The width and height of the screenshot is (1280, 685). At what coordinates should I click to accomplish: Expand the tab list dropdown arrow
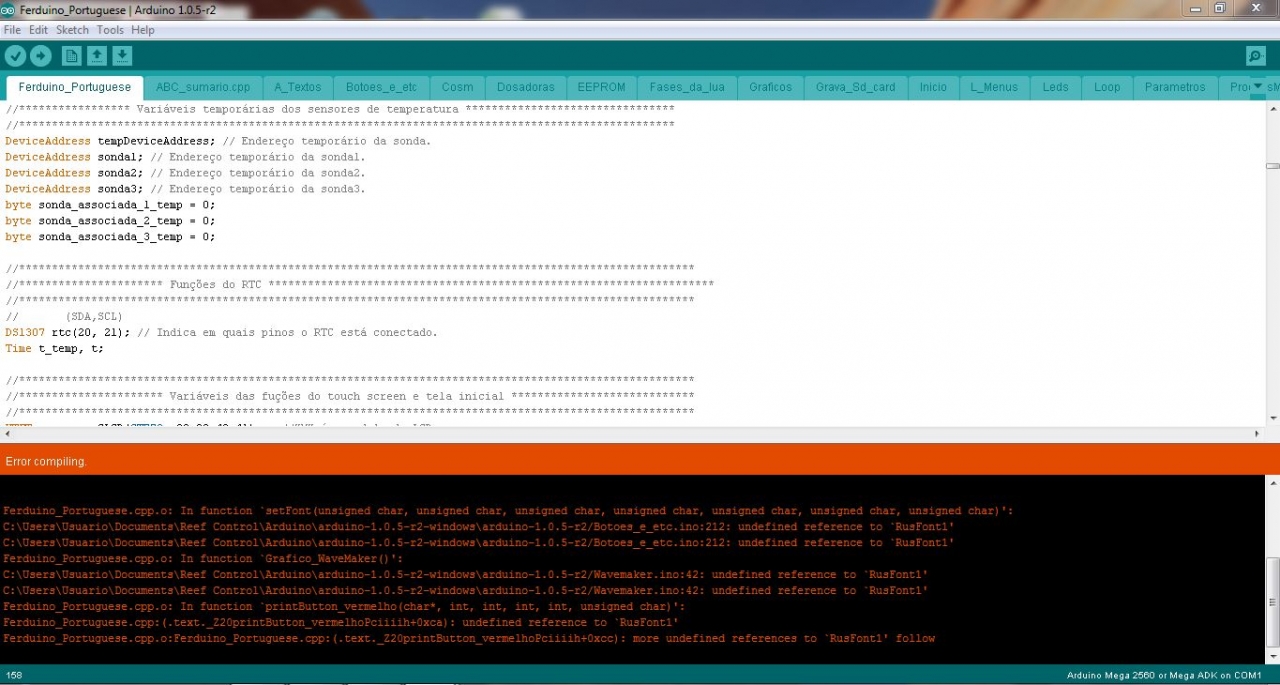[1258, 86]
